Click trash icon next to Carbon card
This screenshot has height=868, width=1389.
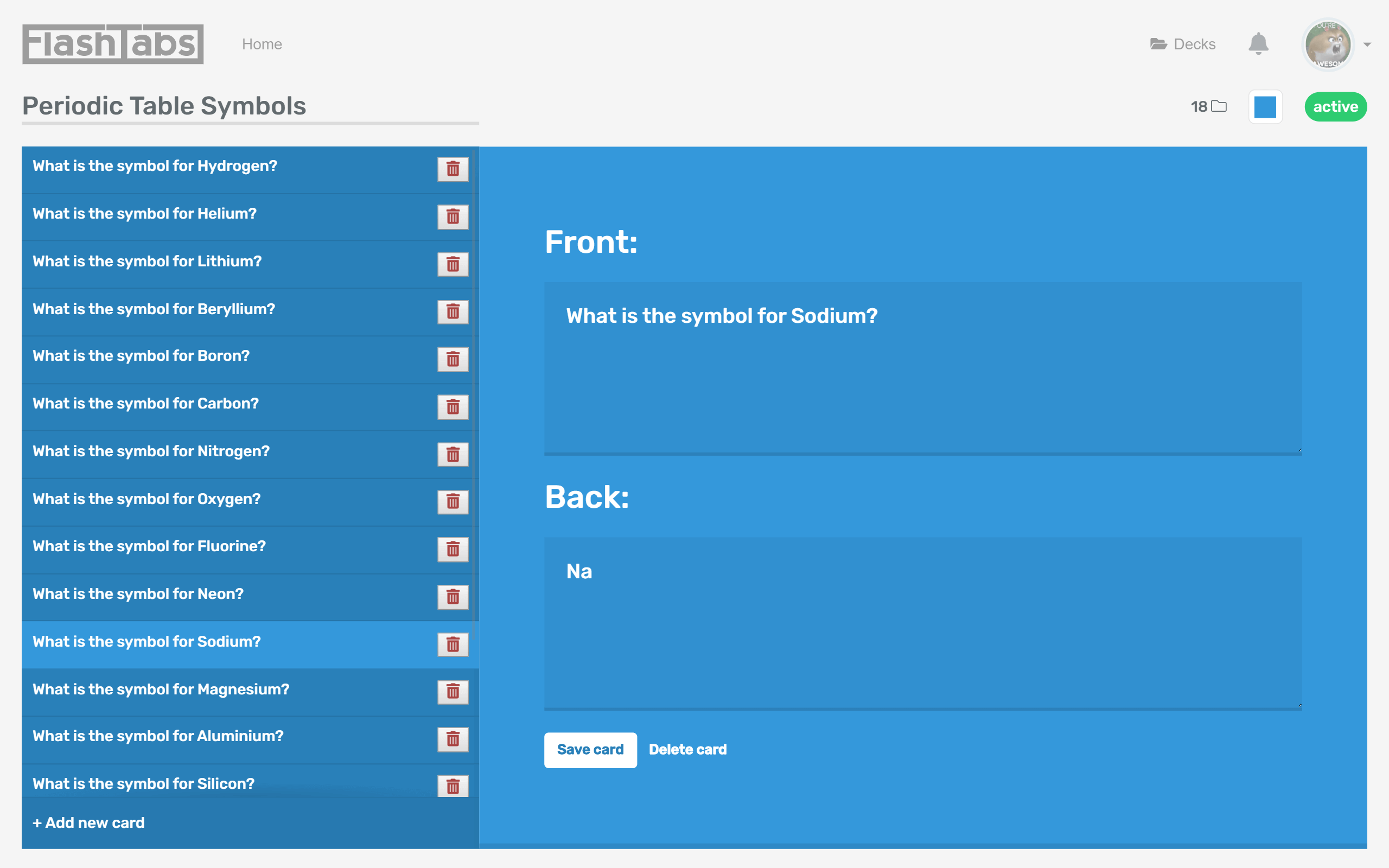(x=453, y=406)
